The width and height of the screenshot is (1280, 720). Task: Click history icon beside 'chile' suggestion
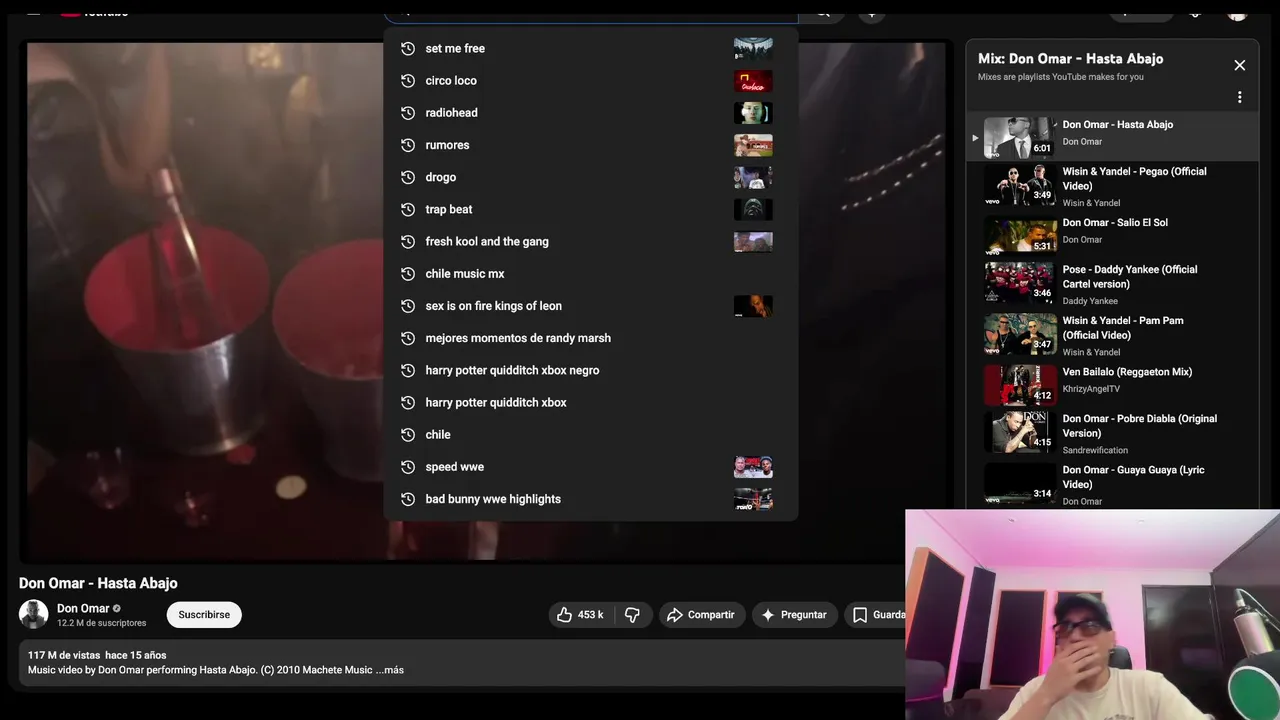[408, 435]
